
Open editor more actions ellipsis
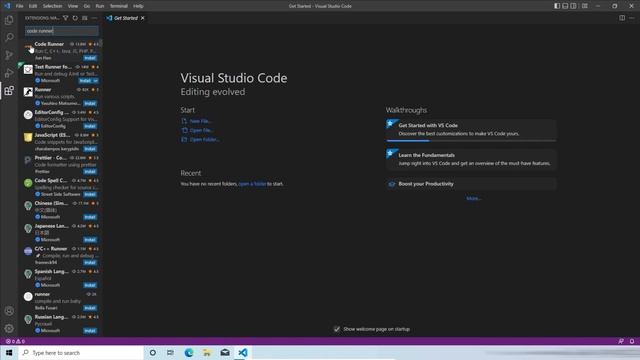(631, 18)
